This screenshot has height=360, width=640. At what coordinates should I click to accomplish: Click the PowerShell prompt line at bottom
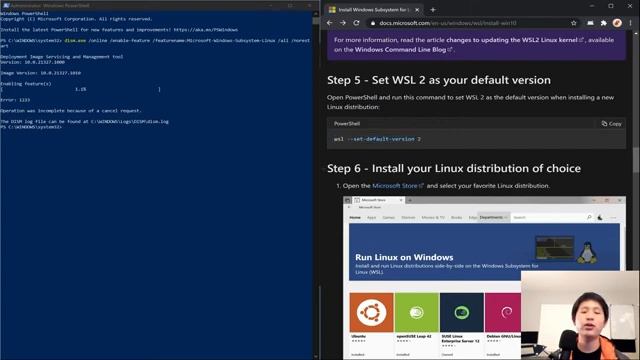(31, 127)
